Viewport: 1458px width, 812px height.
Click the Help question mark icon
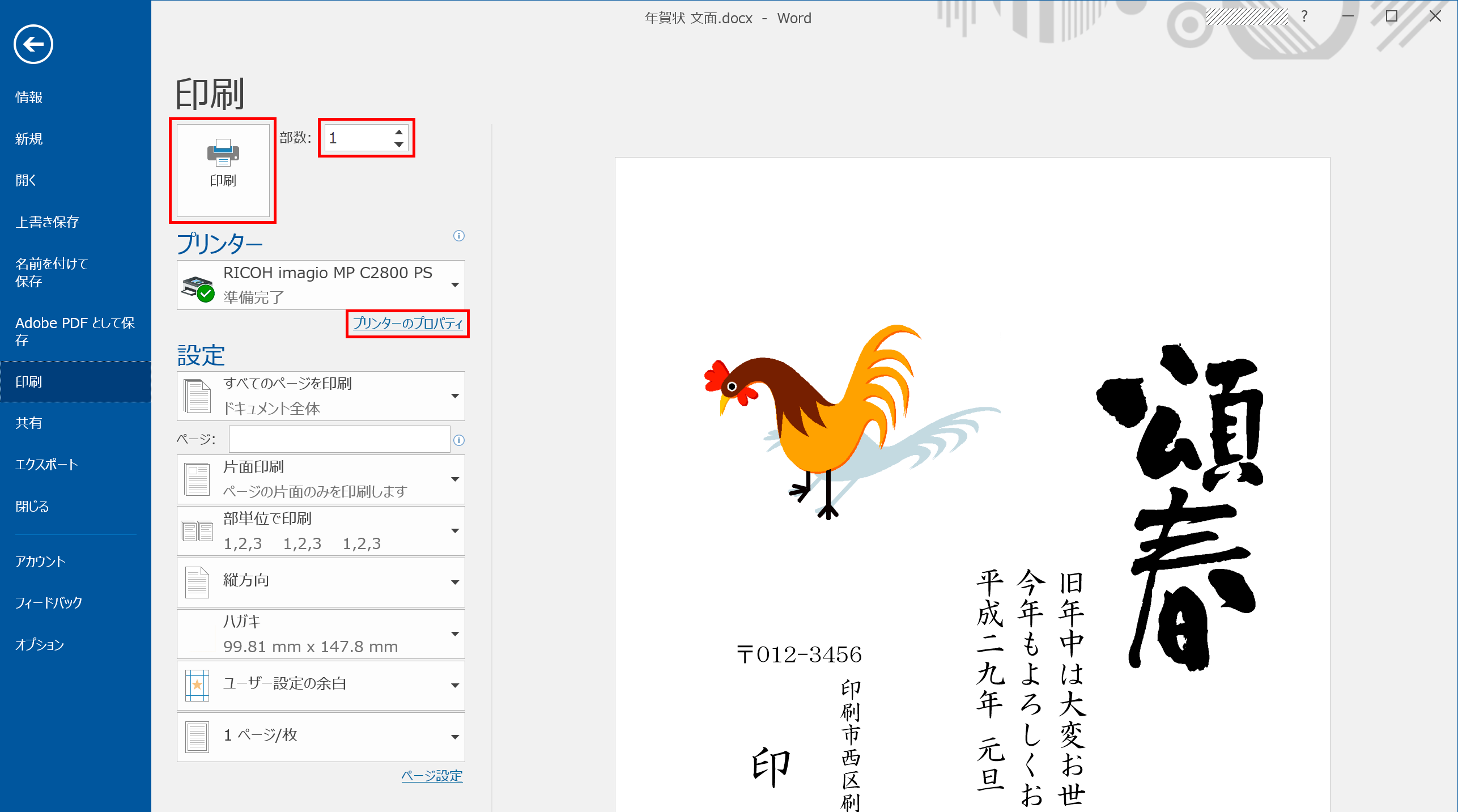tap(1304, 16)
